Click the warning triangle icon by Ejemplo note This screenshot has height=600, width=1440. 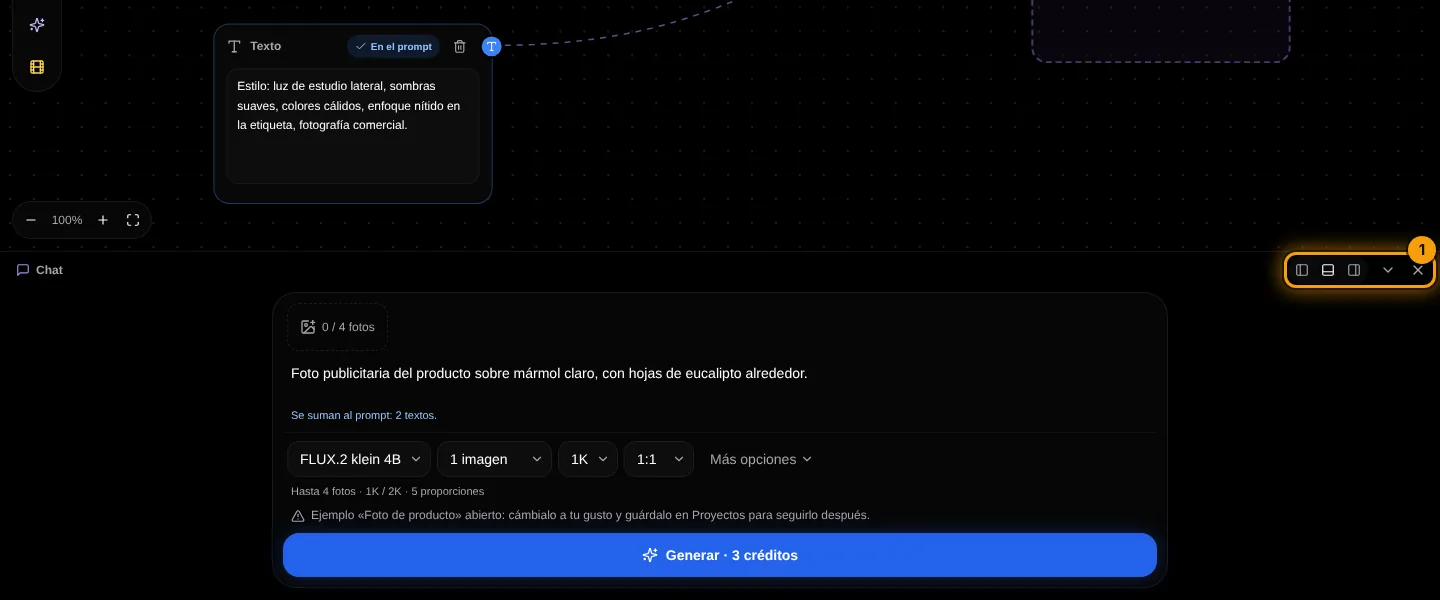[x=298, y=516]
